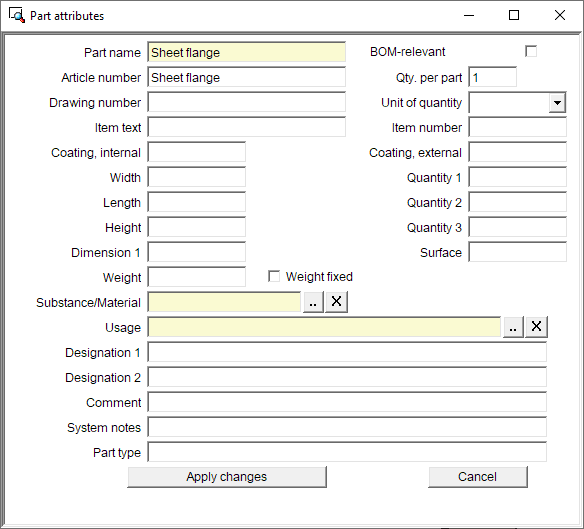Viewport: 584px width, 529px height.
Task: Click Part attributes title bar icon
Action: 17,15
